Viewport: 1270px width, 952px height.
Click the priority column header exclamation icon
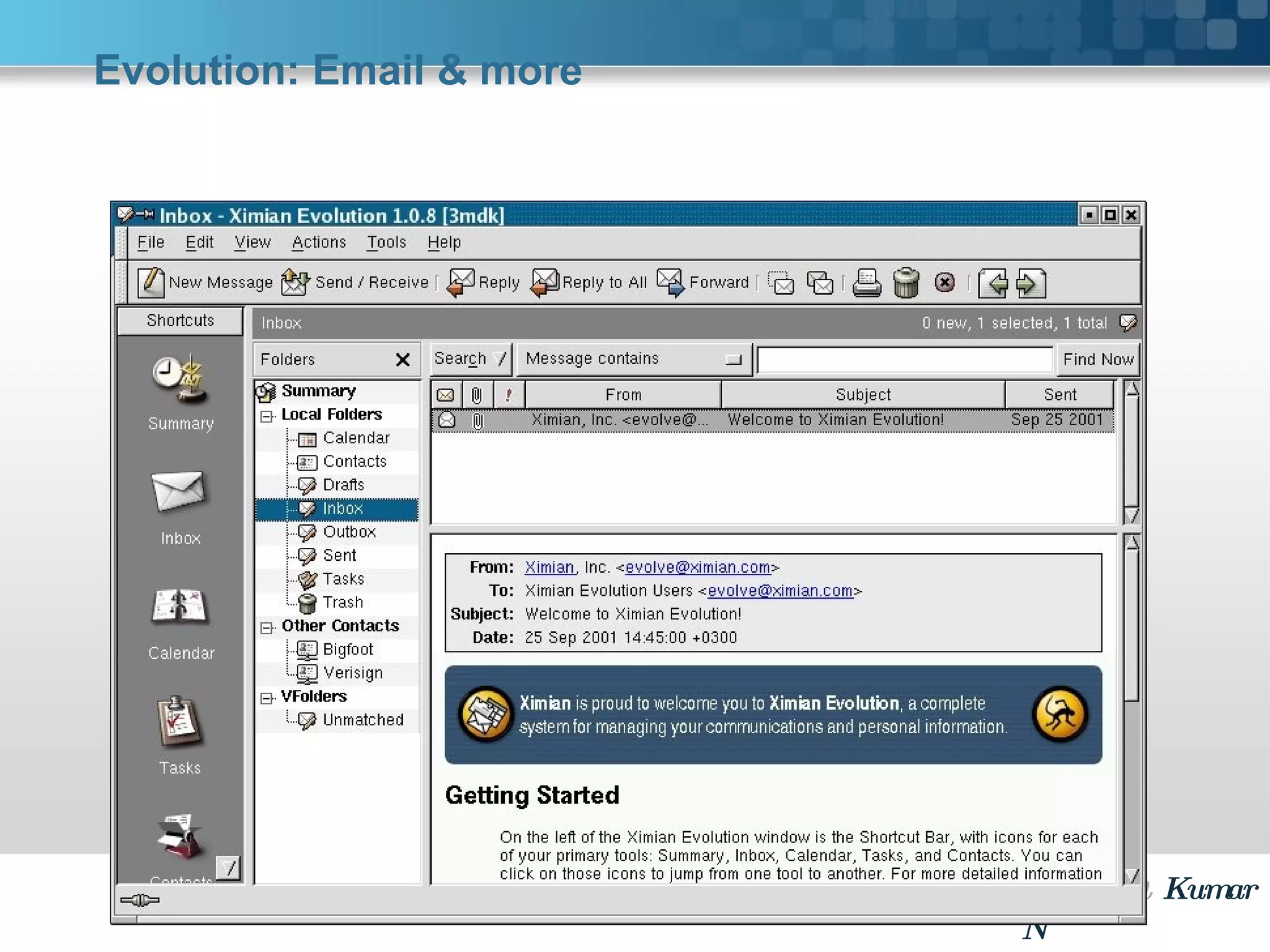point(509,395)
